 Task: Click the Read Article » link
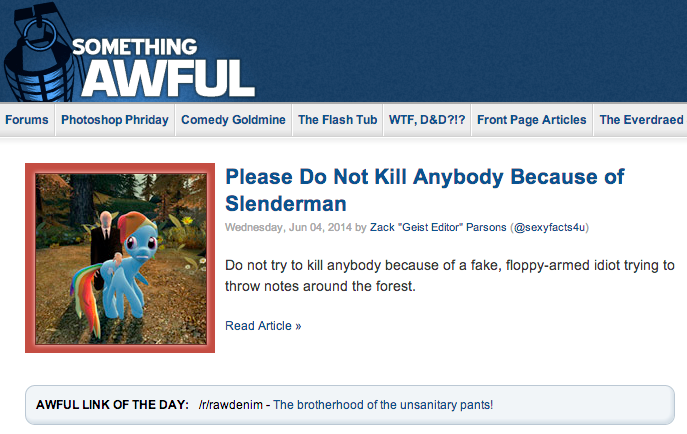(263, 326)
